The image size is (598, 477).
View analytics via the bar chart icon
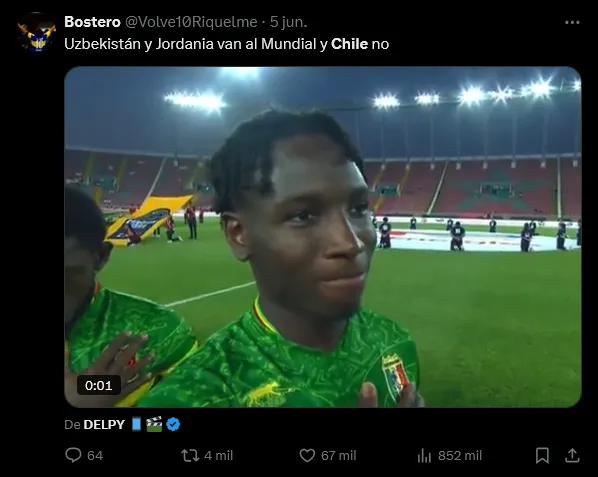click(x=424, y=455)
